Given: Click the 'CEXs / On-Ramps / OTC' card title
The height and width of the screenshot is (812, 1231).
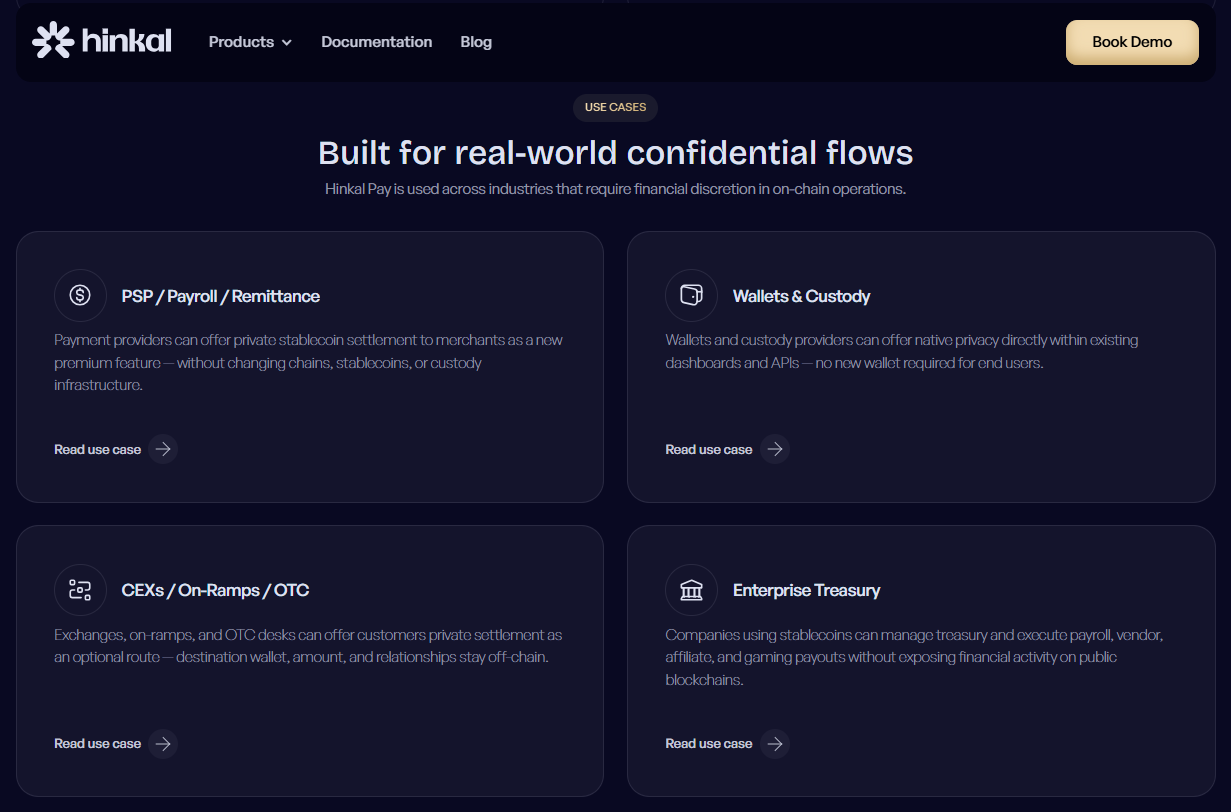Looking at the screenshot, I should pyautogui.click(x=215, y=590).
